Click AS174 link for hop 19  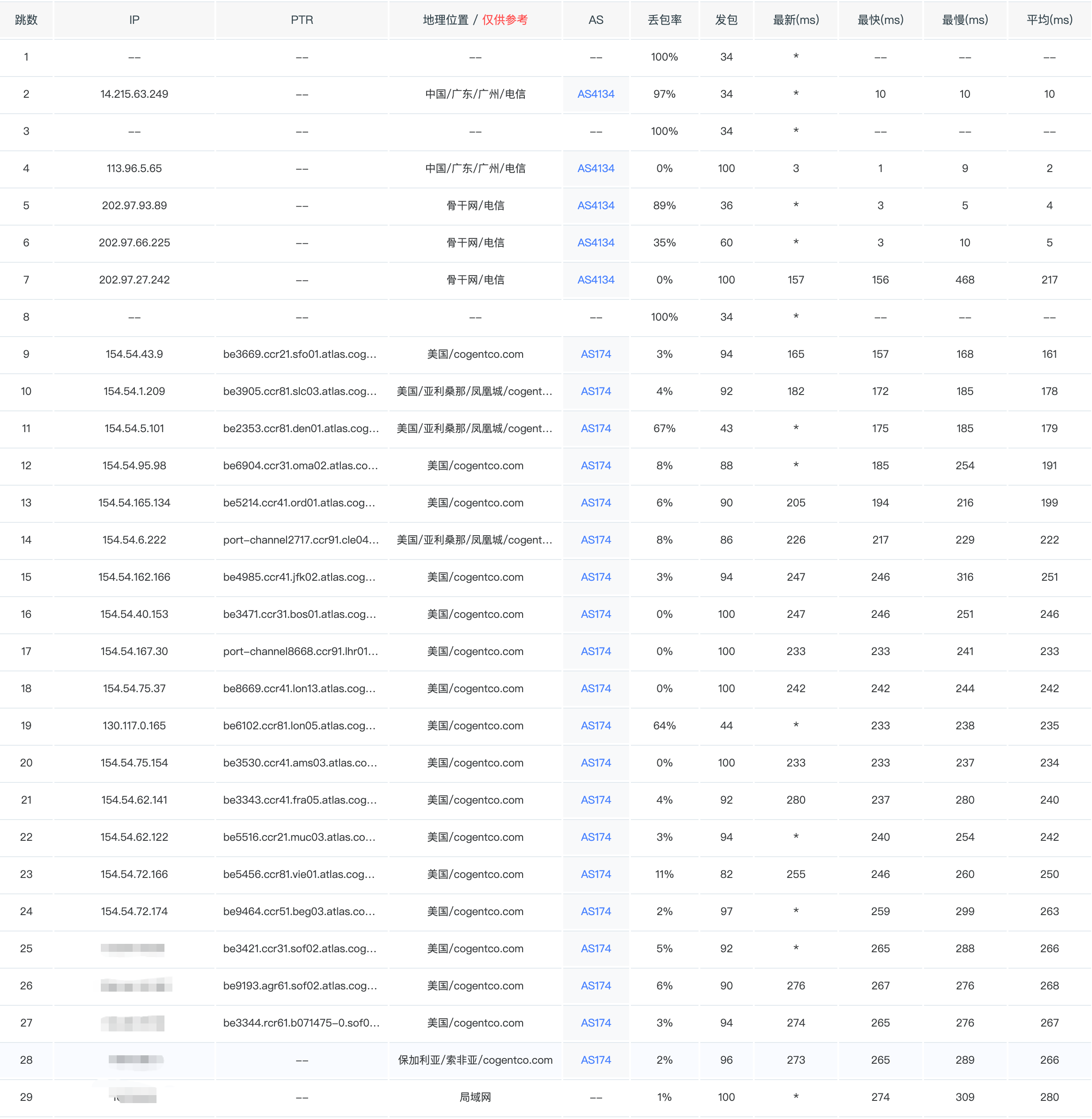pyautogui.click(x=596, y=725)
